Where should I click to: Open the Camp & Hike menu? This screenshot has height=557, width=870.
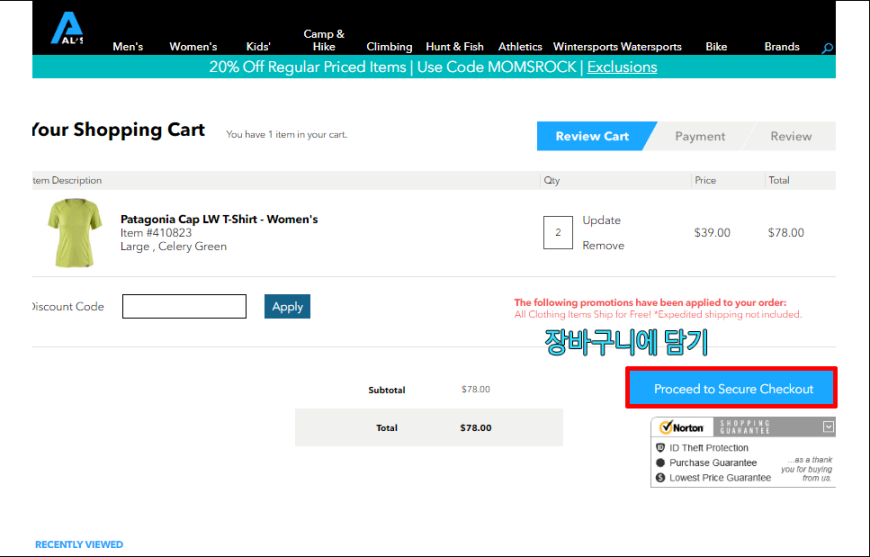tap(324, 40)
